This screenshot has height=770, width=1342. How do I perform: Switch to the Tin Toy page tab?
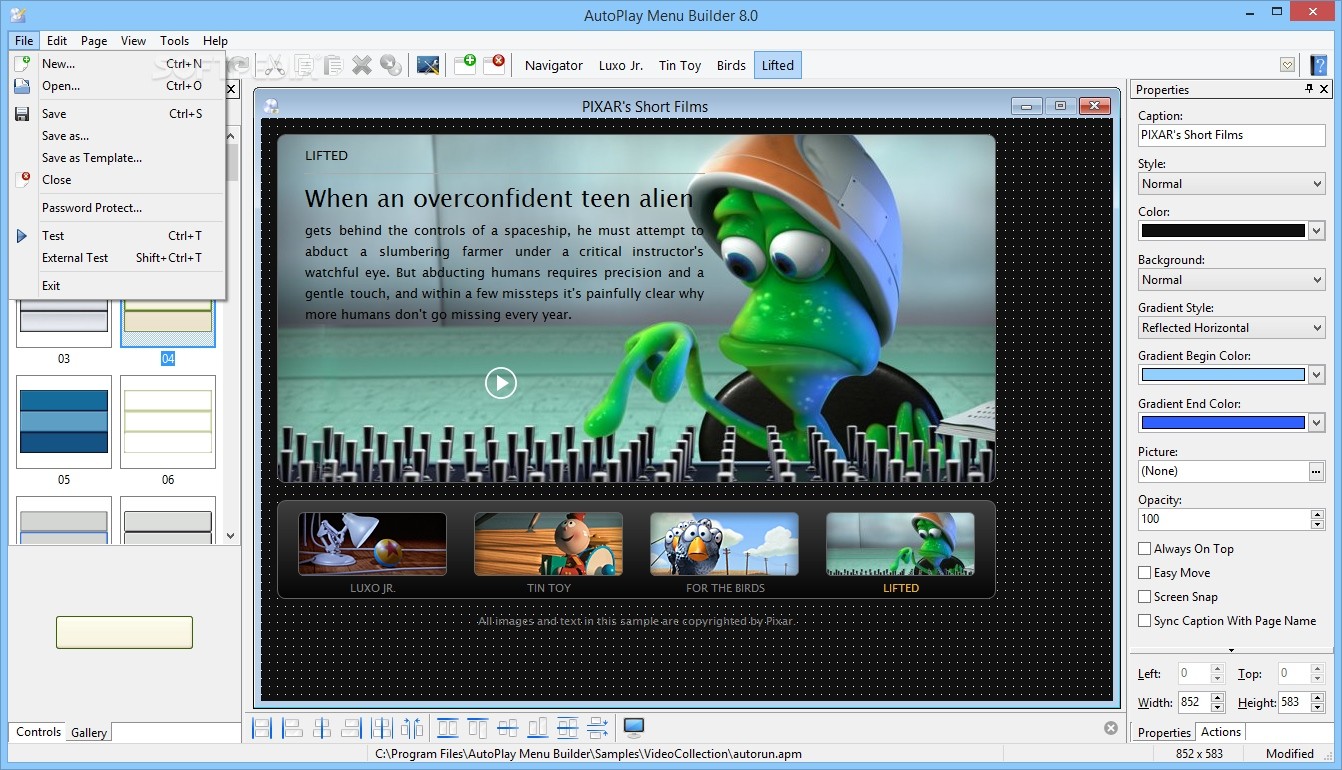coord(680,65)
